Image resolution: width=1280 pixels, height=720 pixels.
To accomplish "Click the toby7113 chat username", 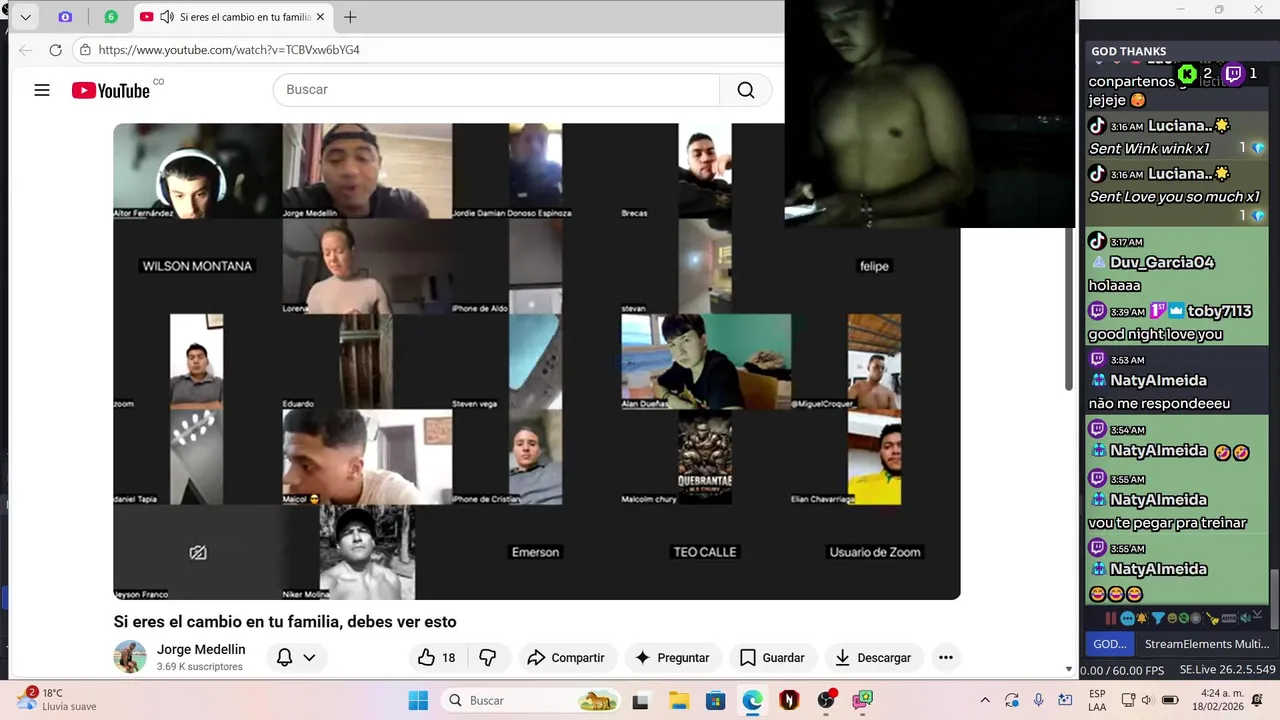I will 1220,311.
